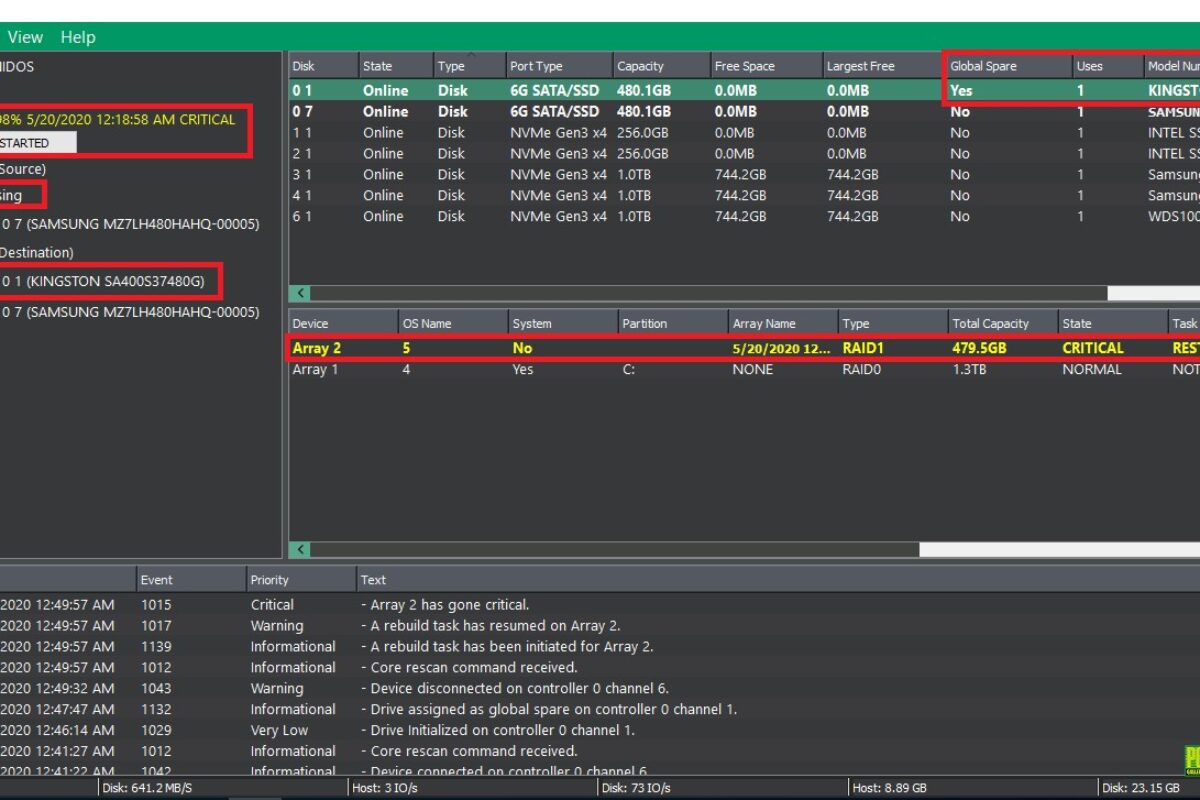Click the Event column header in log

click(x=191, y=579)
